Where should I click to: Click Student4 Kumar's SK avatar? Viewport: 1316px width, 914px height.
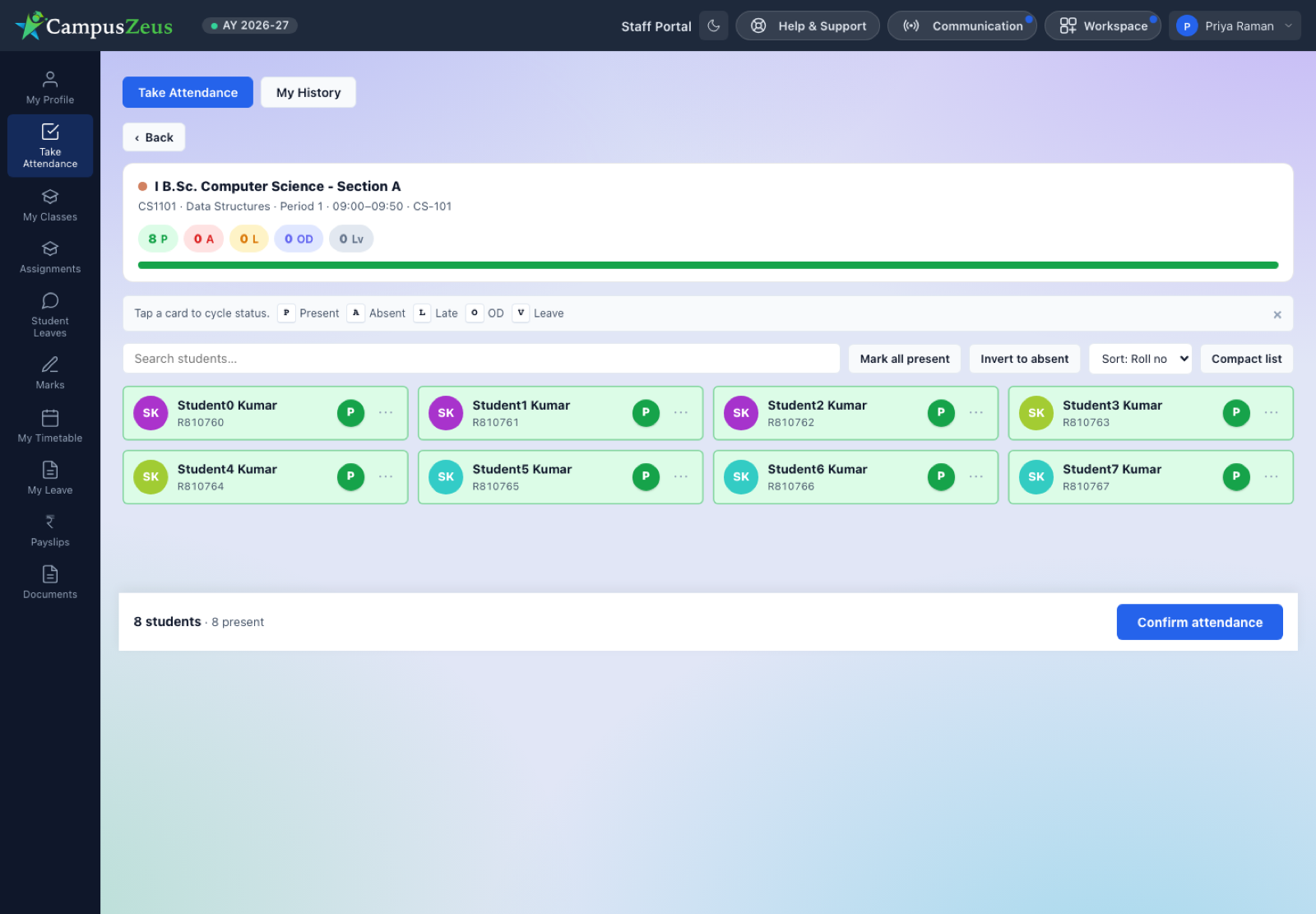tap(151, 477)
